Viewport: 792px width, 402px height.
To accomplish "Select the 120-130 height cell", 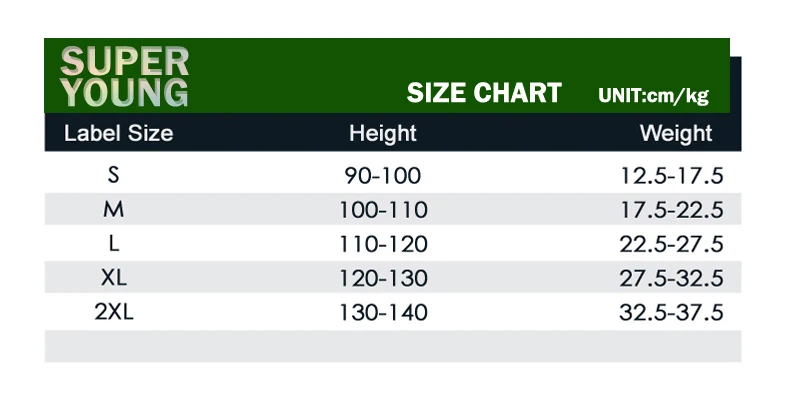I will [x=383, y=278].
